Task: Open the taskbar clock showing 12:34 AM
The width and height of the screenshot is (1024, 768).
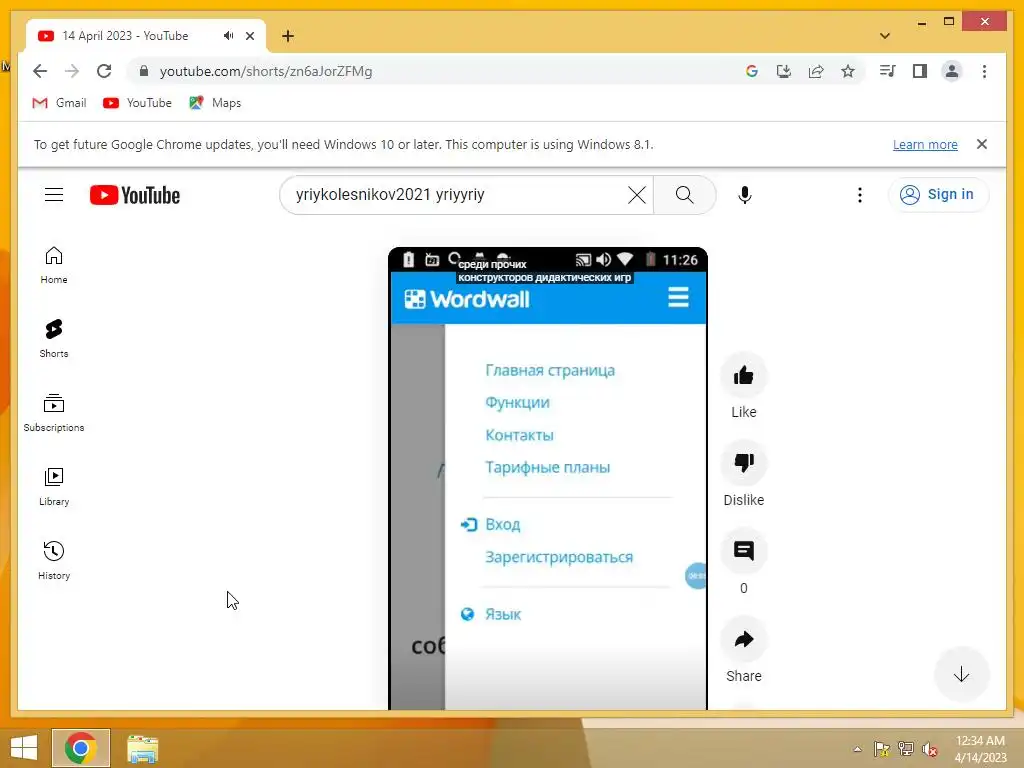Action: pos(980,748)
